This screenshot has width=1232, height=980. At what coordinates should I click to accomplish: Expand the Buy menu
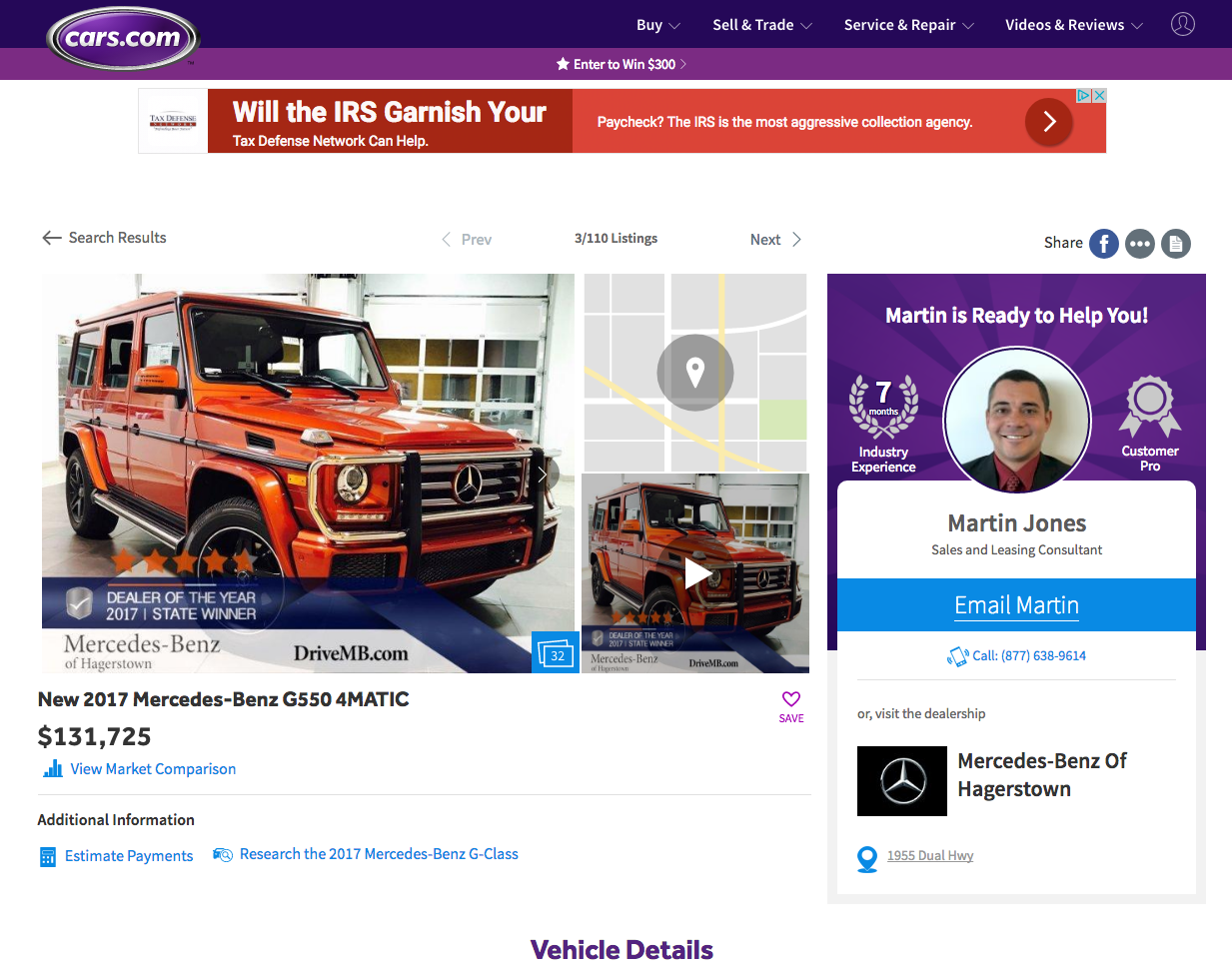(658, 25)
